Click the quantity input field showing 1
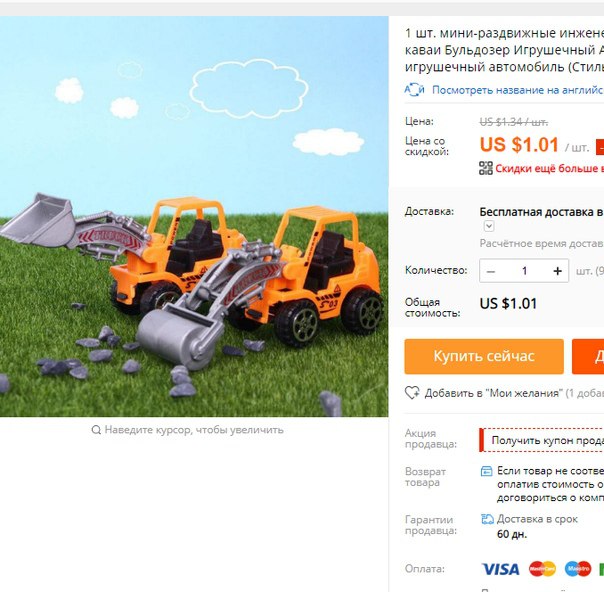 [x=524, y=271]
